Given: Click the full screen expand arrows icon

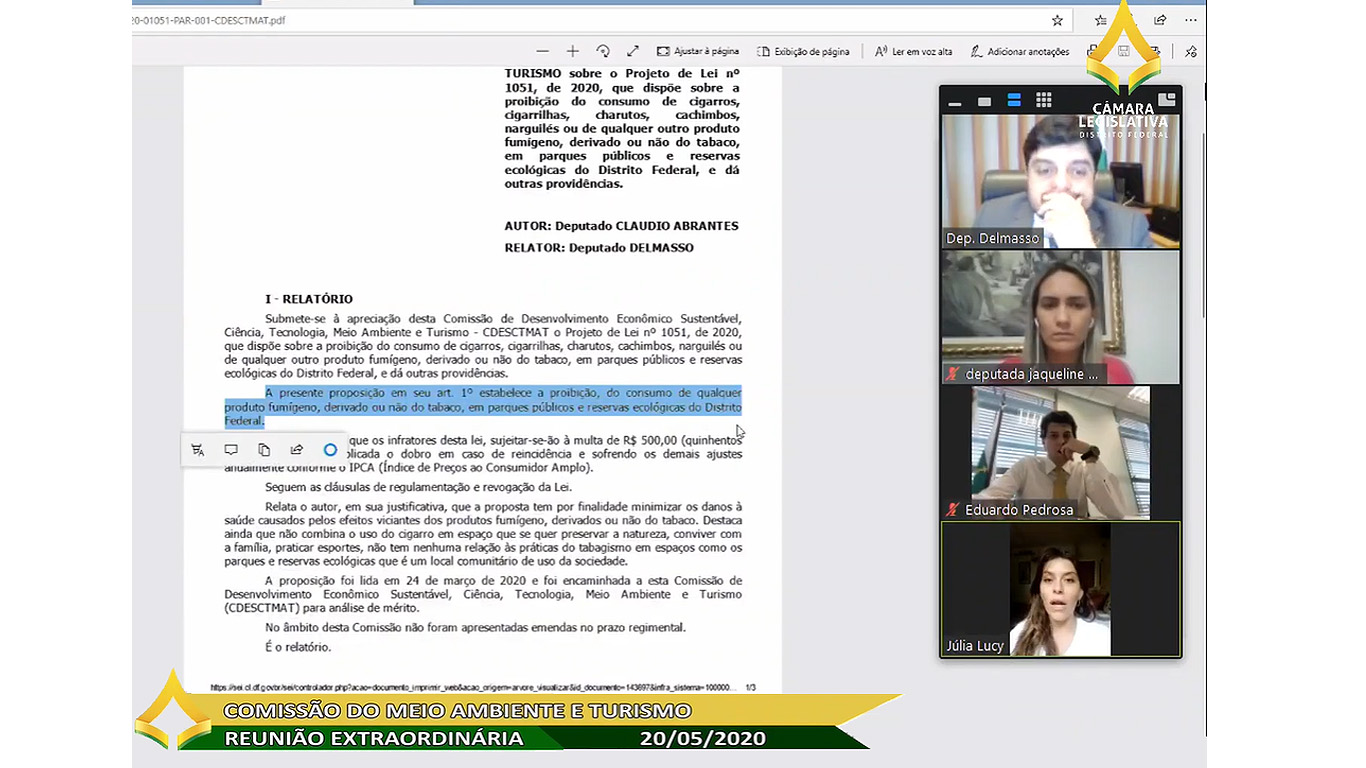Looking at the screenshot, I should [x=633, y=51].
